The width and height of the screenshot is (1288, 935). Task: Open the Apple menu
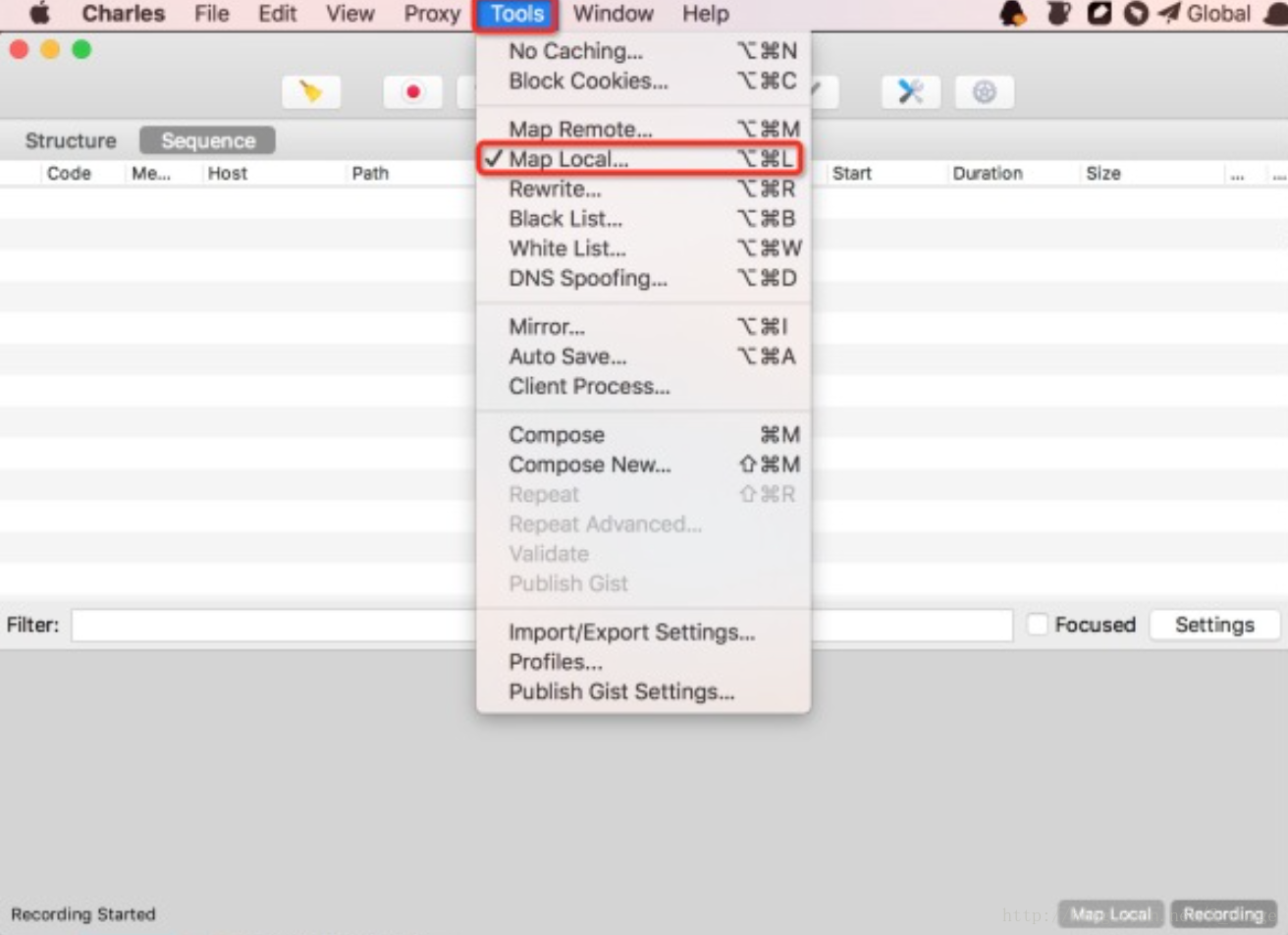coord(40,14)
